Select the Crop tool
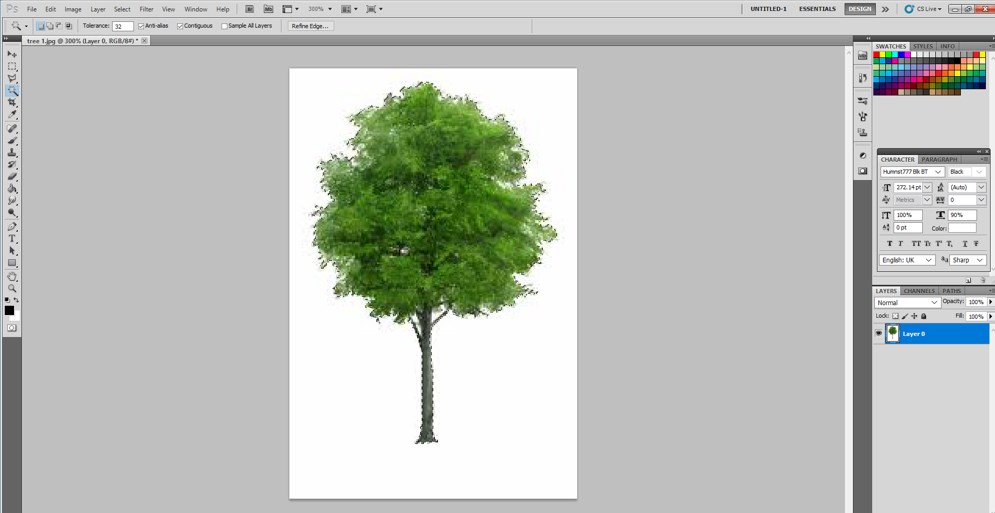The width and height of the screenshot is (995, 513). [x=12, y=103]
